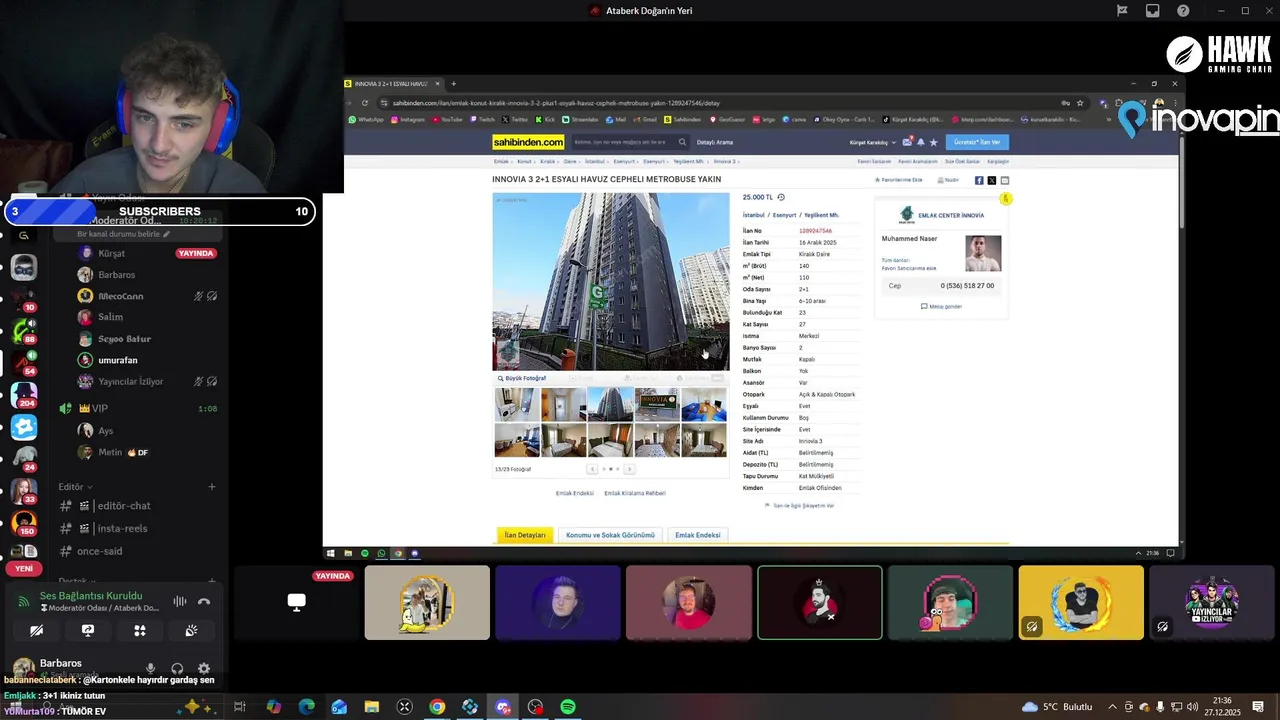1280x720 pixels.
Task: Switch to Konumu ve Sokak Görünümü tab
Action: [x=610, y=535]
